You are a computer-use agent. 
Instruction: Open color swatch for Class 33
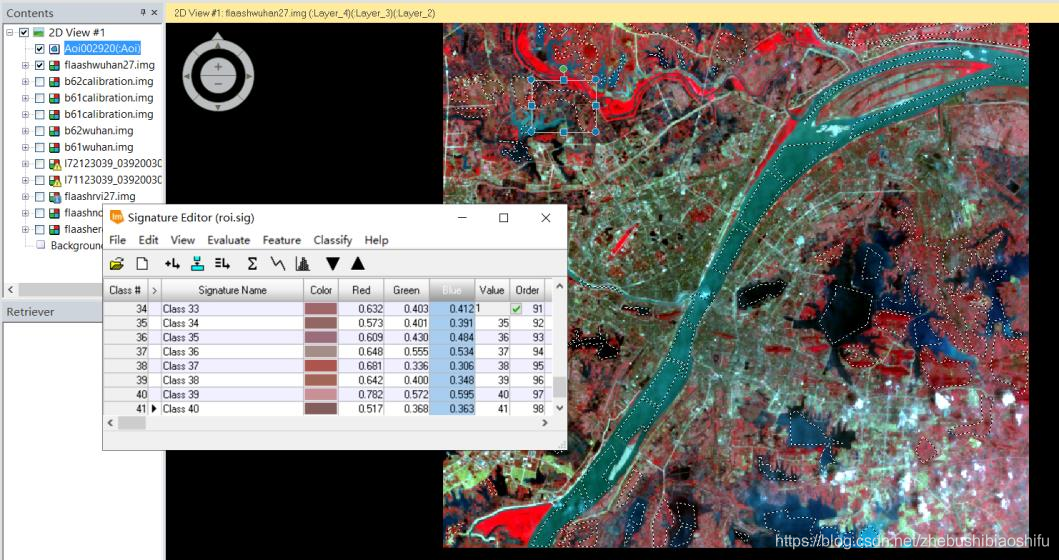pos(321,309)
